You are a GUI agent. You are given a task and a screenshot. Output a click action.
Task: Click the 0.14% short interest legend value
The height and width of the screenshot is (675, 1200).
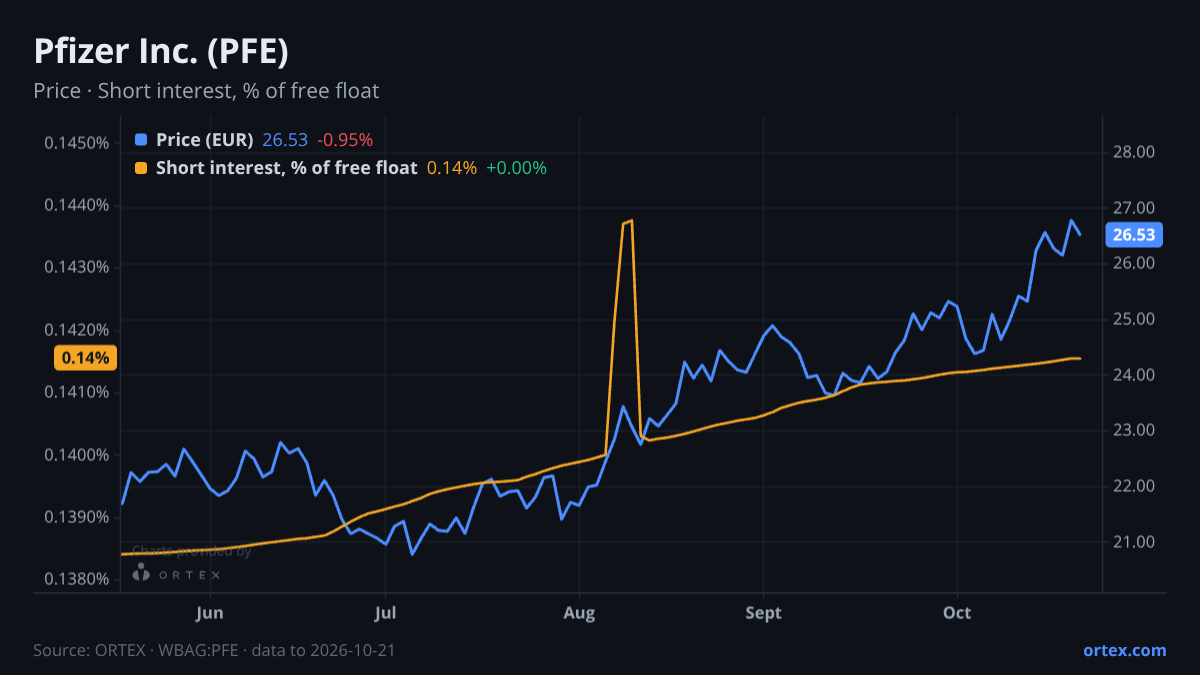pyautogui.click(x=452, y=168)
